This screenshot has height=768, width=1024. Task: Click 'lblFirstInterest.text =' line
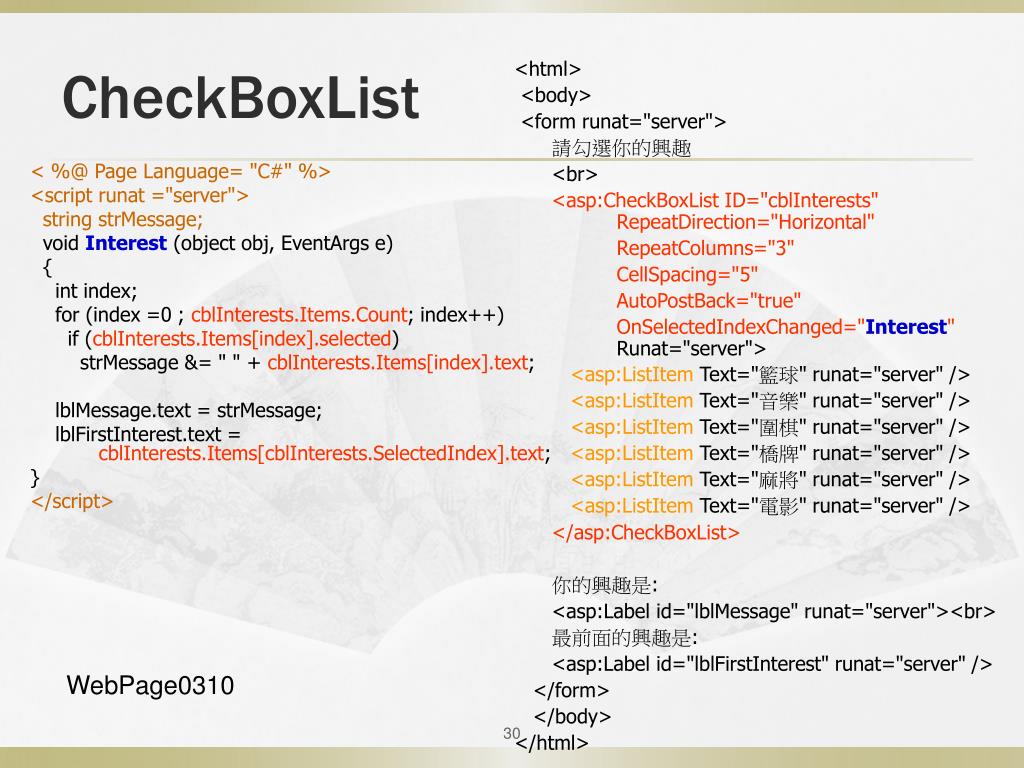coord(148,434)
